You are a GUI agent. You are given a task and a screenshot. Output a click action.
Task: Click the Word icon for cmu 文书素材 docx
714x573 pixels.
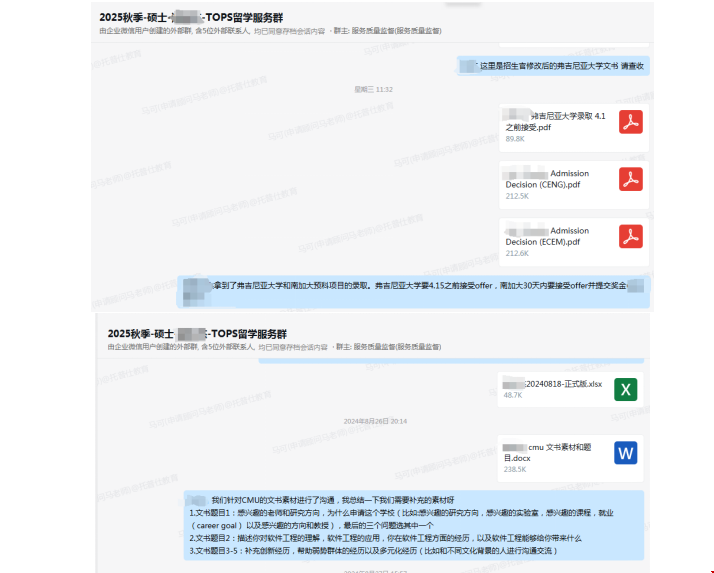(x=625, y=453)
